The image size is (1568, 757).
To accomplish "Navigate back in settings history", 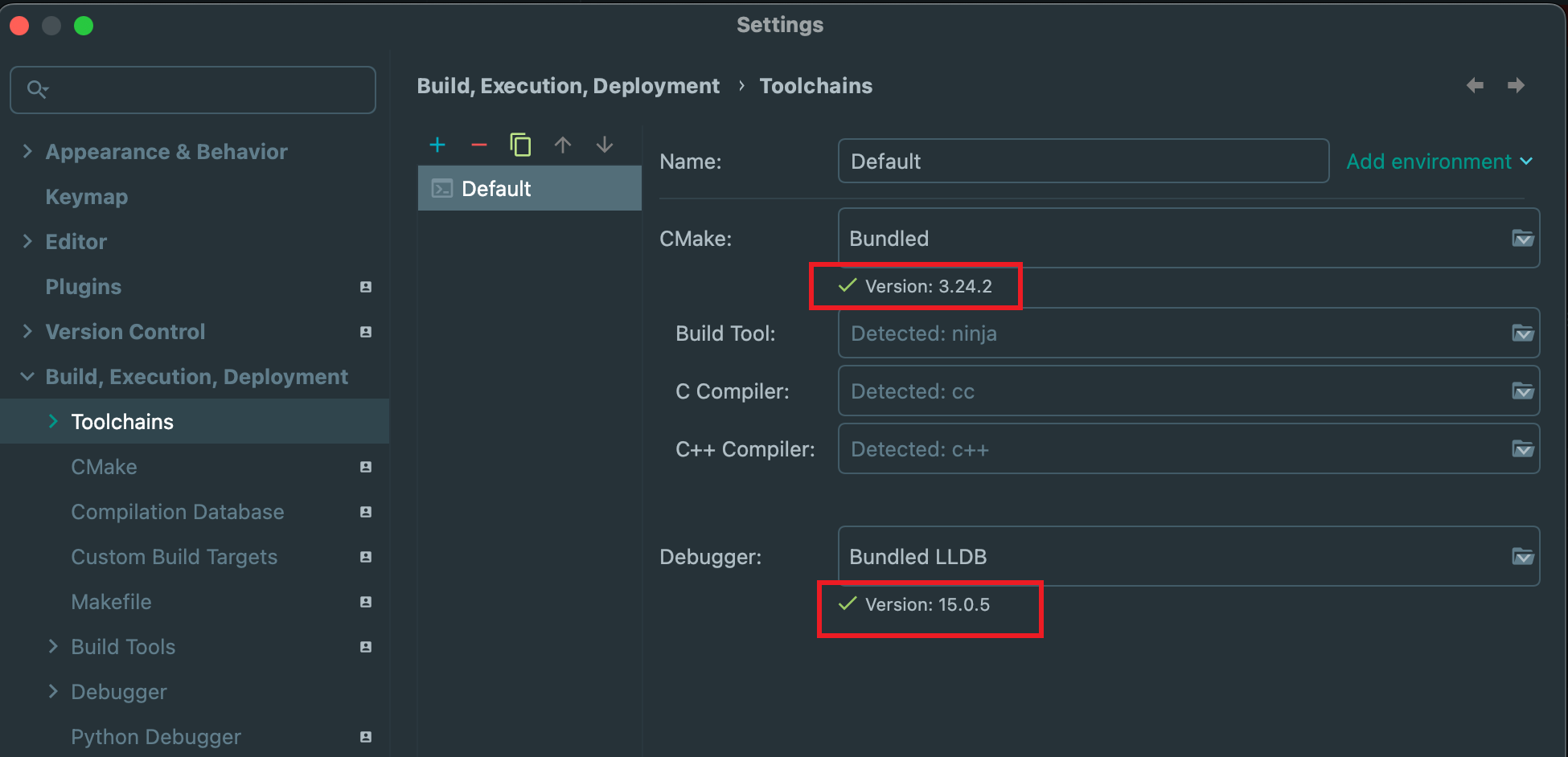I will (1475, 85).
